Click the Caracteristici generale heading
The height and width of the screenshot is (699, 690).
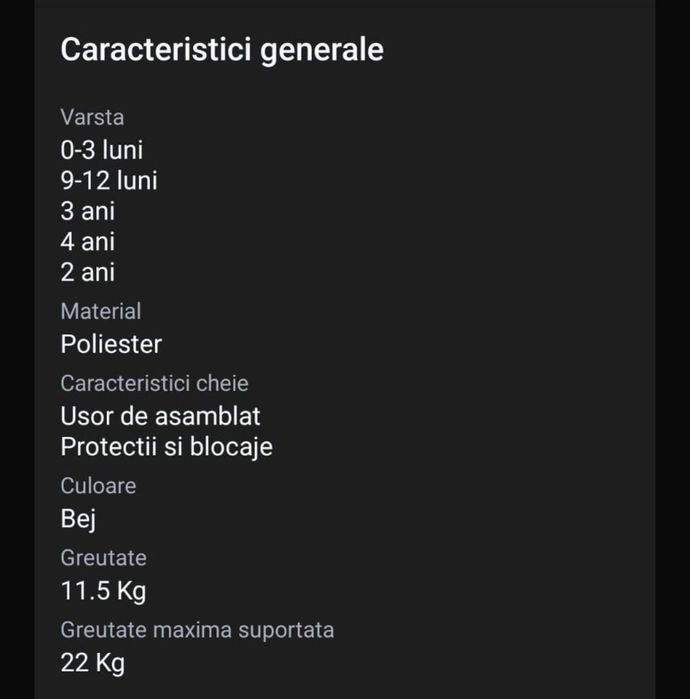pyautogui.click(x=222, y=50)
